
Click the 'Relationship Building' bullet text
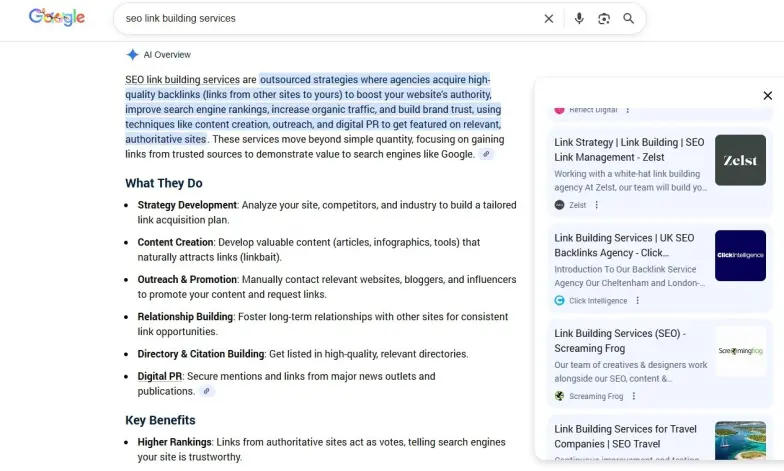coord(185,316)
